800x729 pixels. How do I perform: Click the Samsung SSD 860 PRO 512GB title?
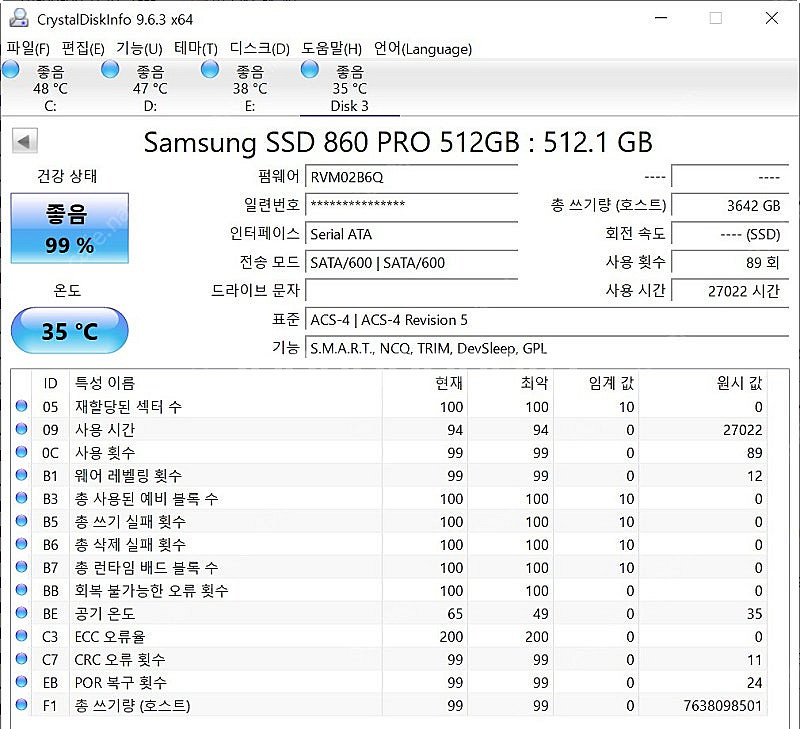pyautogui.click(x=398, y=142)
